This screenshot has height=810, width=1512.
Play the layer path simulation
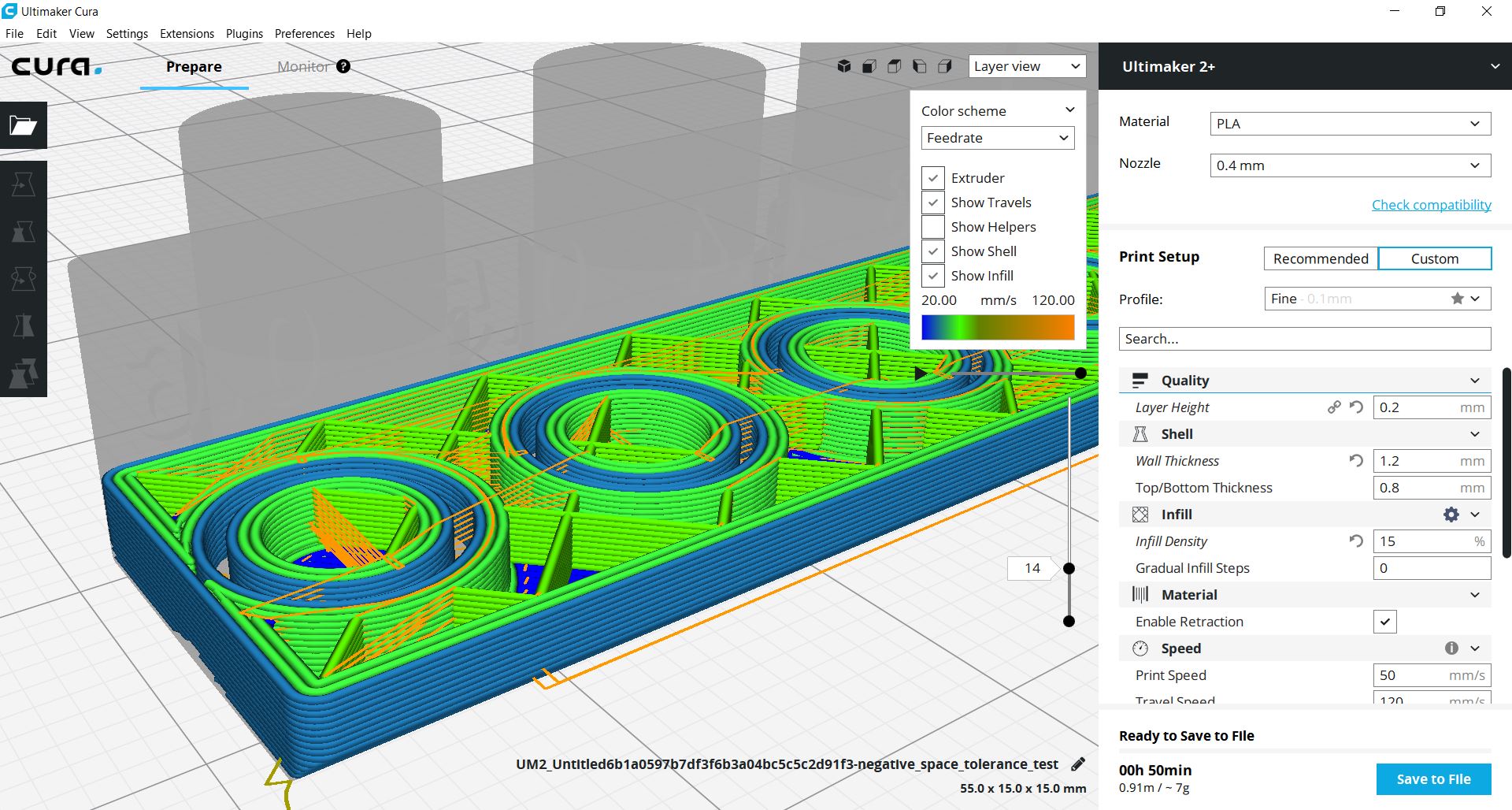[920, 373]
